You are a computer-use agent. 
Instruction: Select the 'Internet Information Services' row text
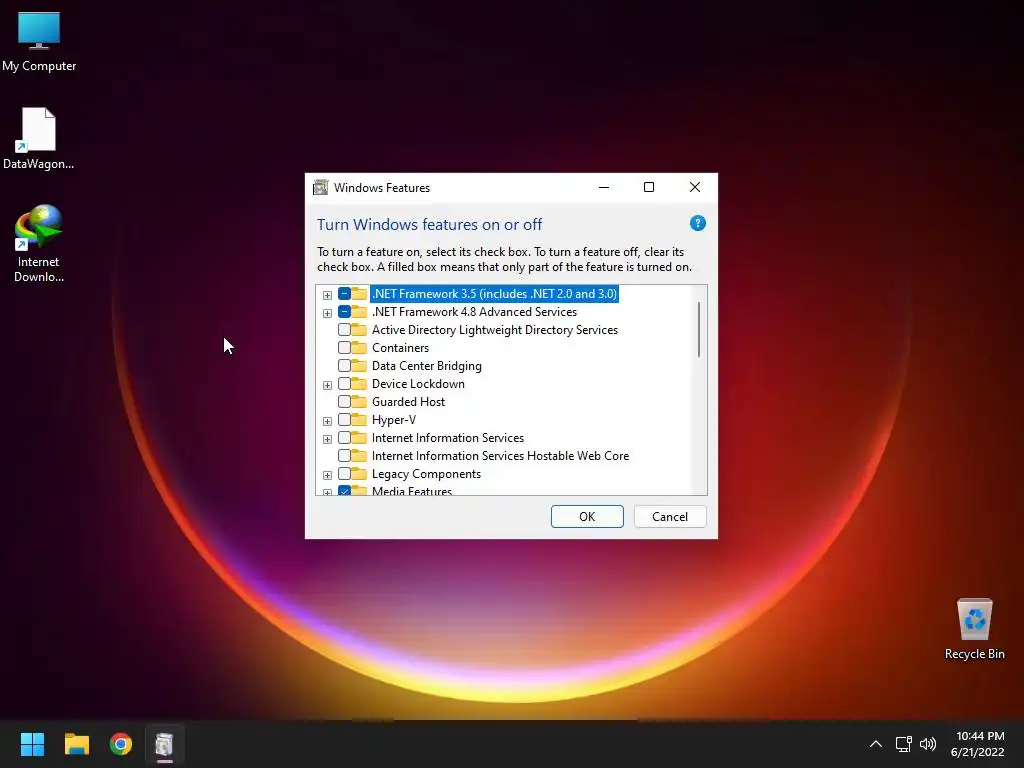point(447,438)
